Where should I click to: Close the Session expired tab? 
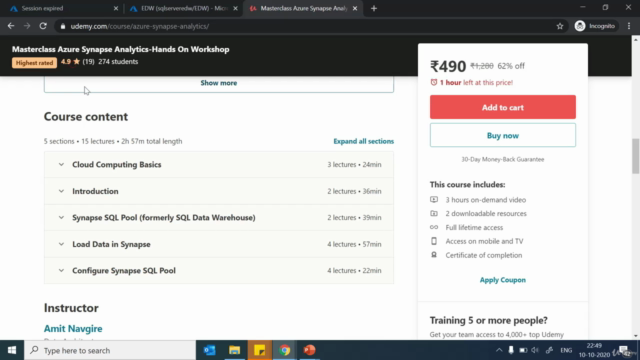(x=116, y=8)
